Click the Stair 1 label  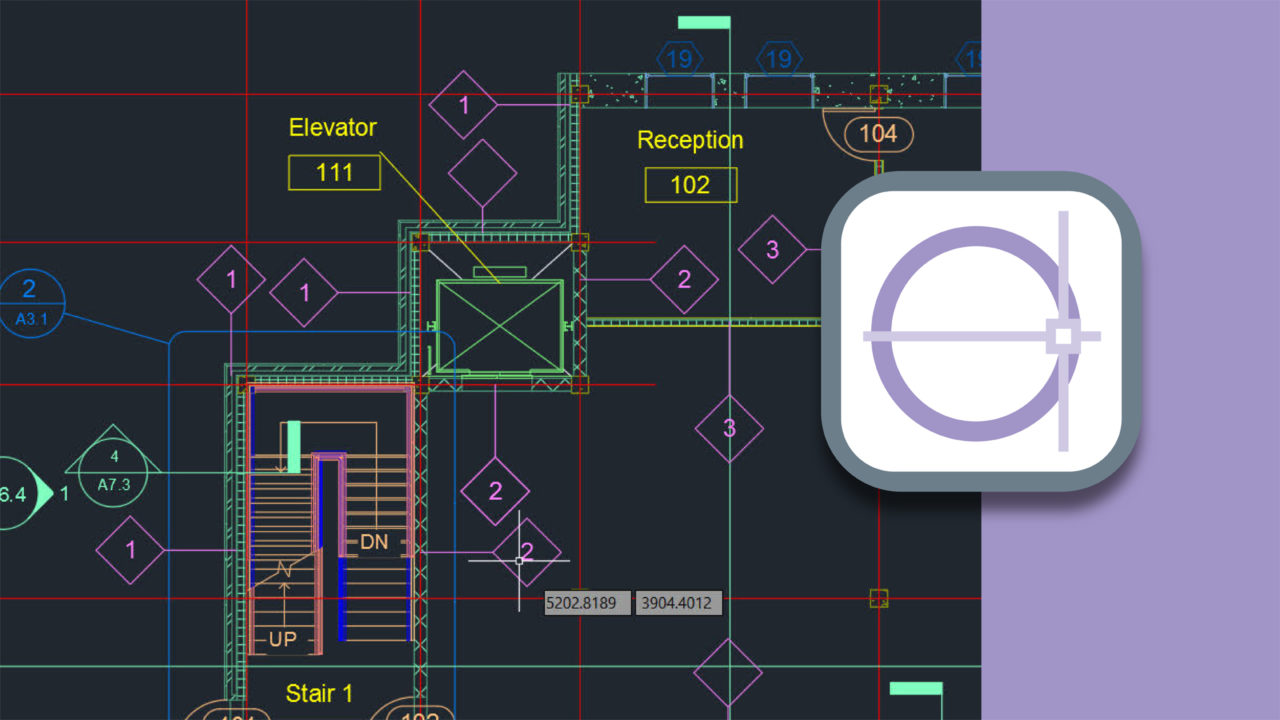(319, 693)
